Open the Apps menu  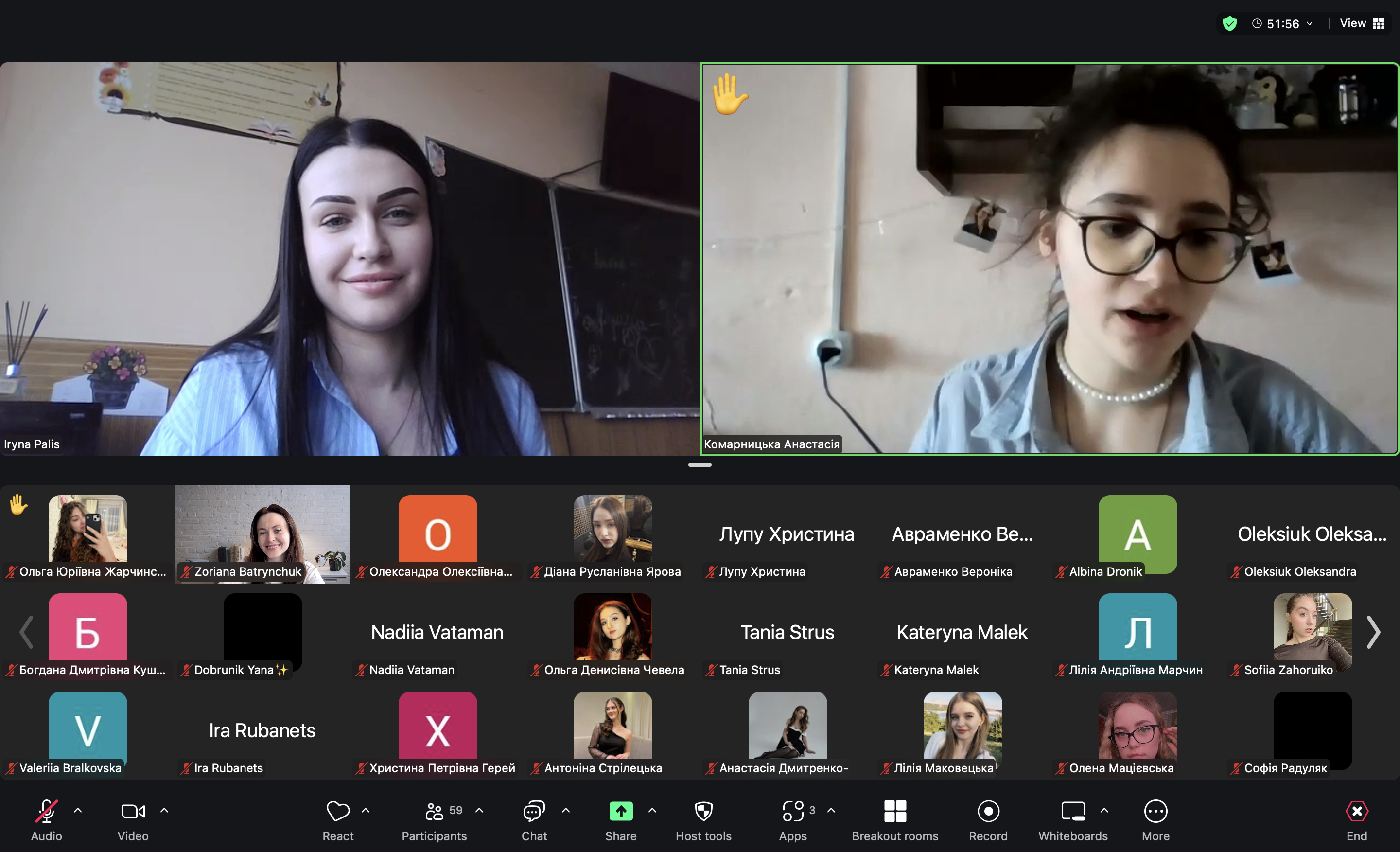pos(793,820)
